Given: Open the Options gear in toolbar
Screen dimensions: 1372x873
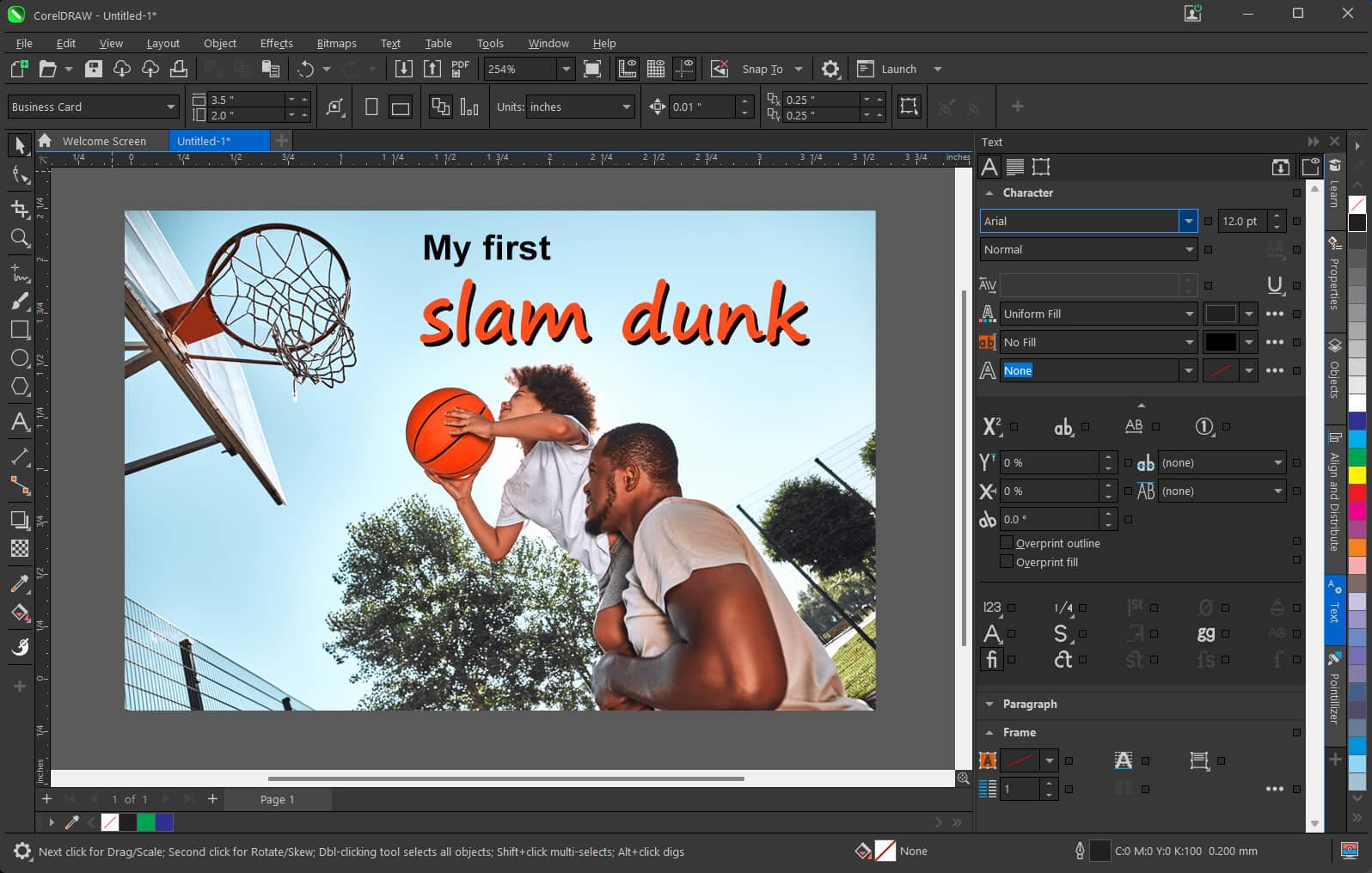Looking at the screenshot, I should [830, 70].
